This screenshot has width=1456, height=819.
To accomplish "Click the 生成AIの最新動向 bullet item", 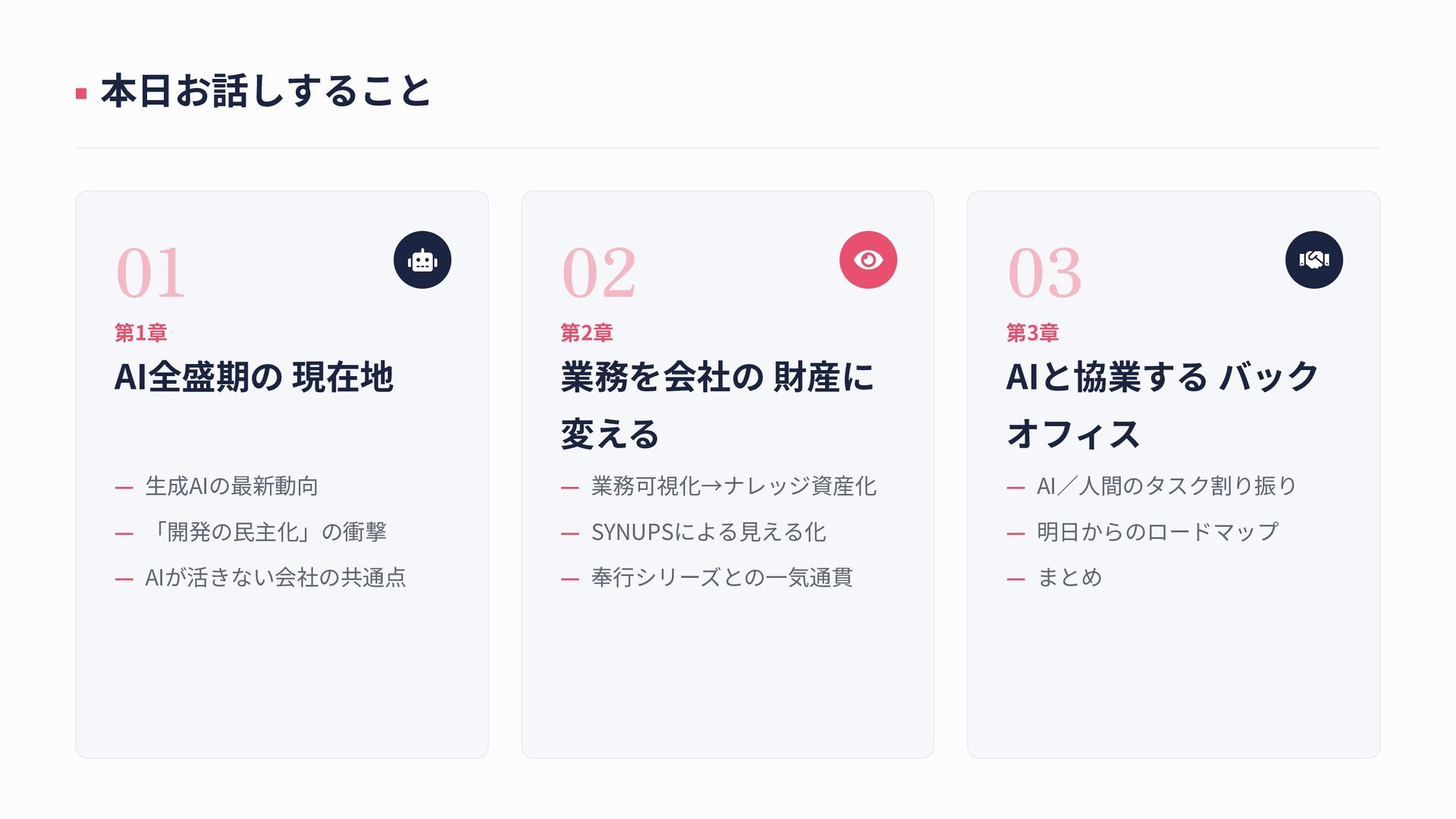I will [231, 486].
